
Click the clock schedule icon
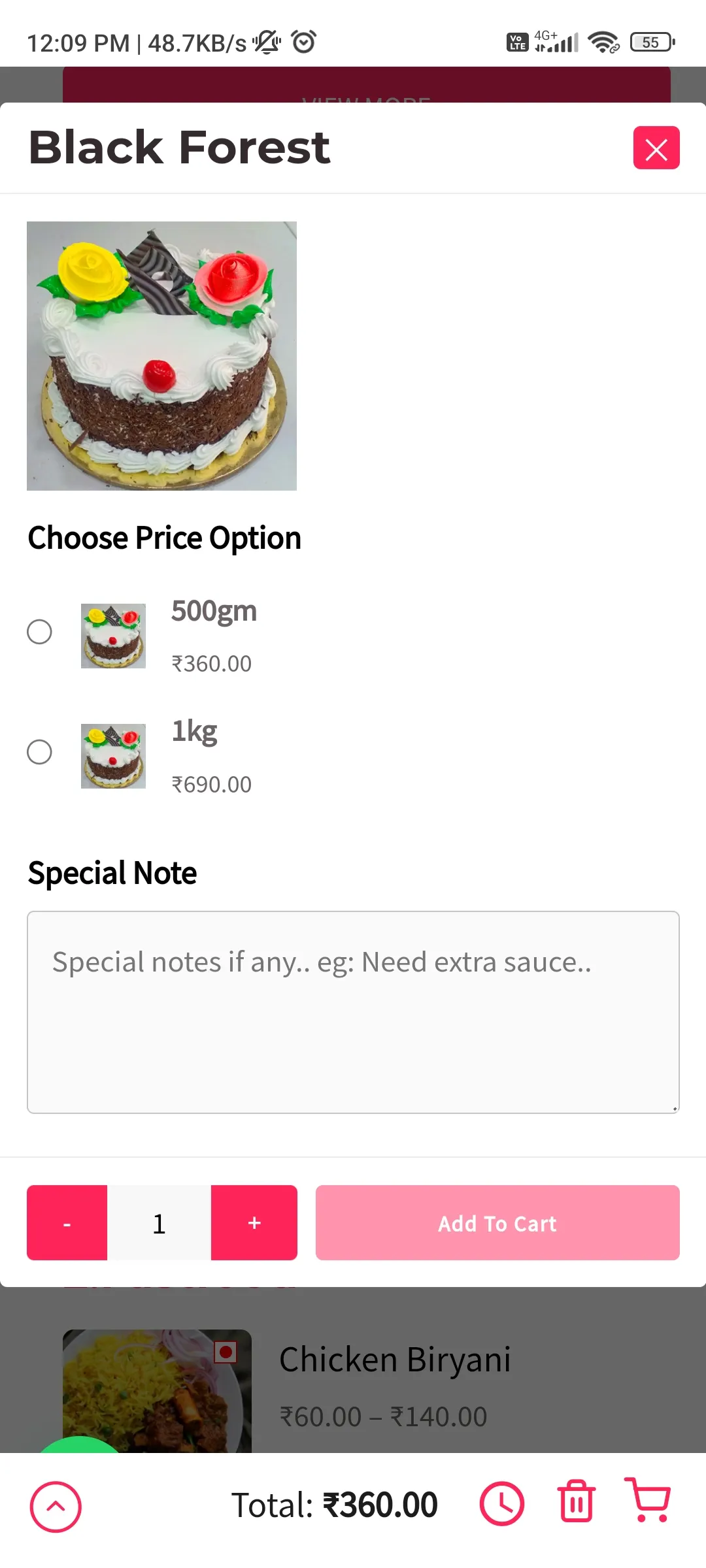tap(502, 1504)
